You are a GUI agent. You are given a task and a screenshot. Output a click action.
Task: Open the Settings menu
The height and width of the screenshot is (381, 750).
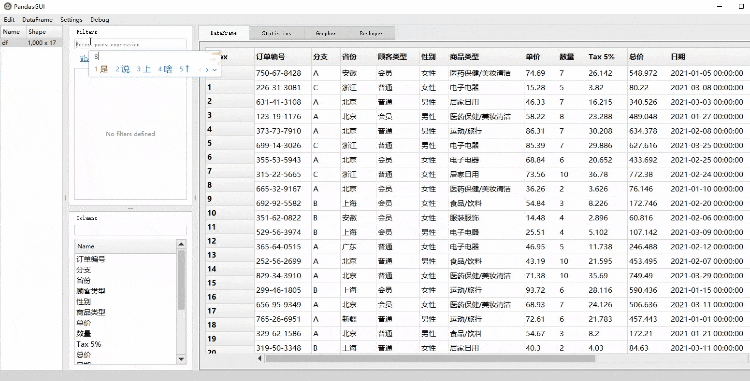71,20
